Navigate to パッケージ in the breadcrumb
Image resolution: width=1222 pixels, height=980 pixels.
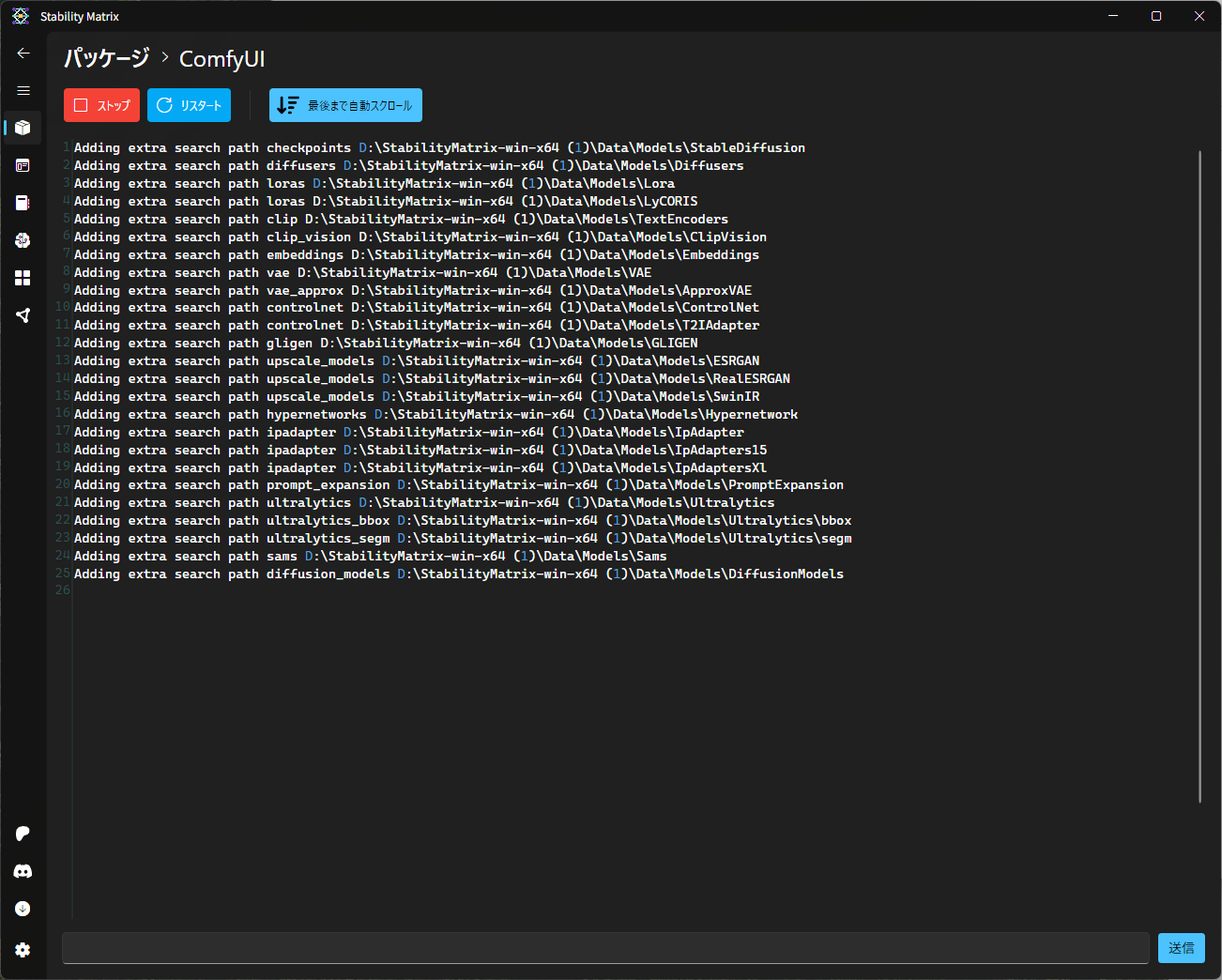click(x=106, y=58)
